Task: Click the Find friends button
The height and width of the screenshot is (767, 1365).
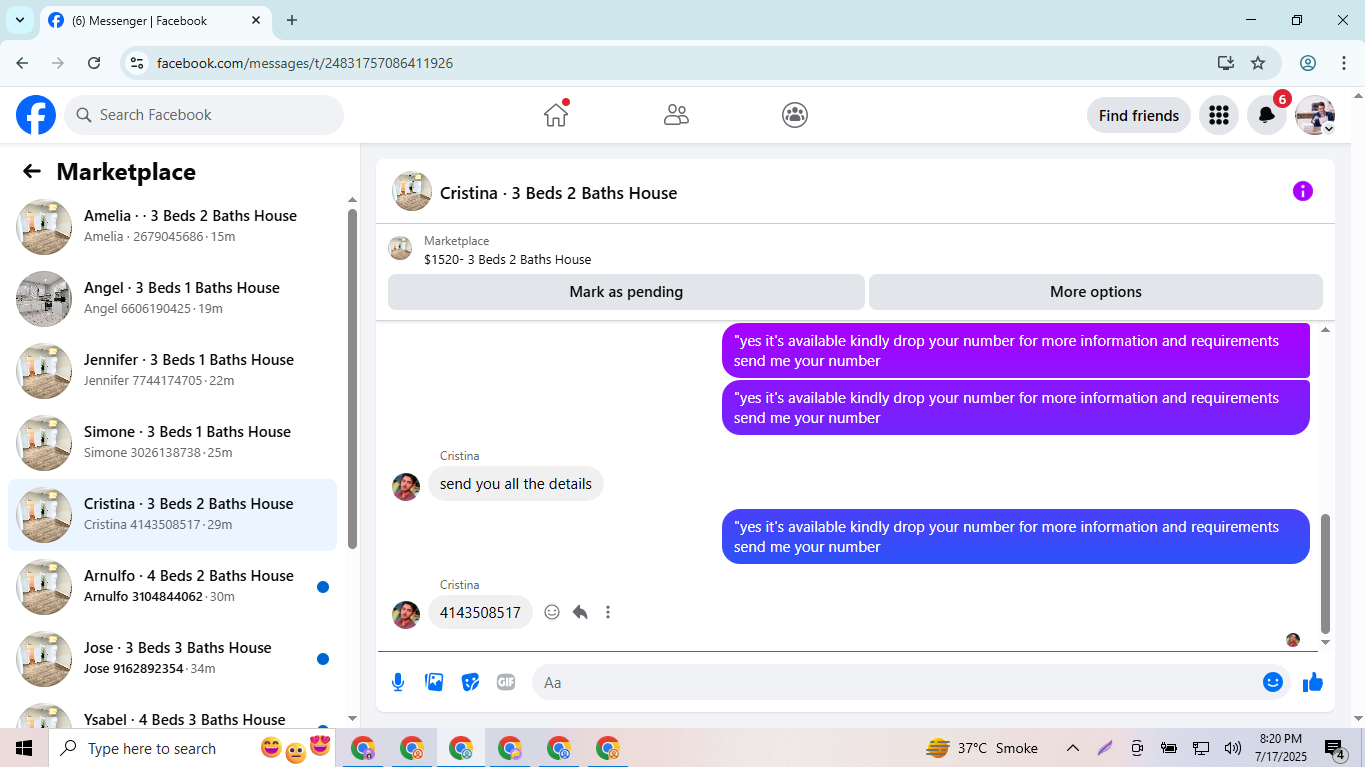Action: [x=1138, y=115]
